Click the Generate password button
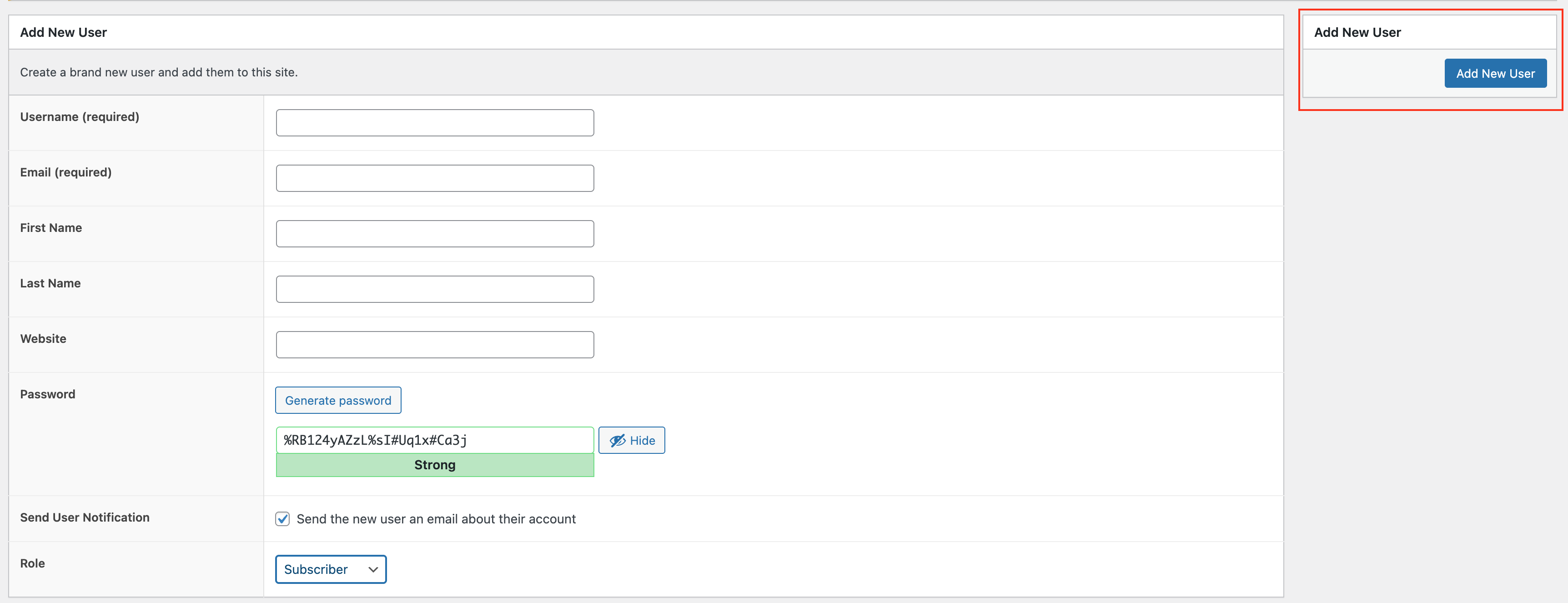 click(x=338, y=400)
